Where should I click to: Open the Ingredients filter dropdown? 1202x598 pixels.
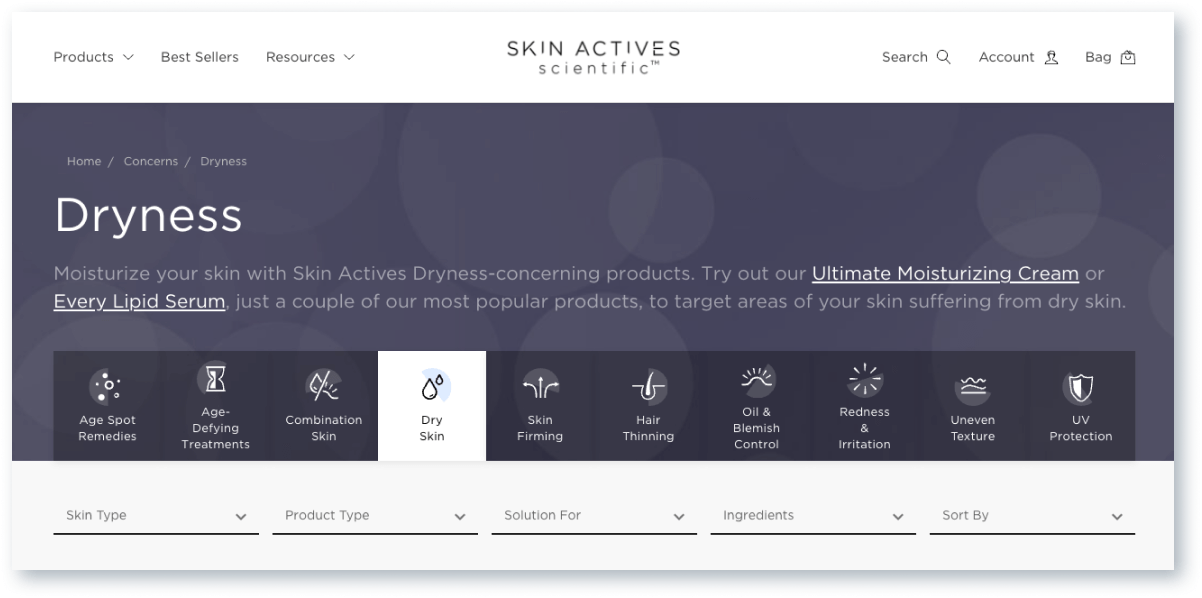coord(813,516)
